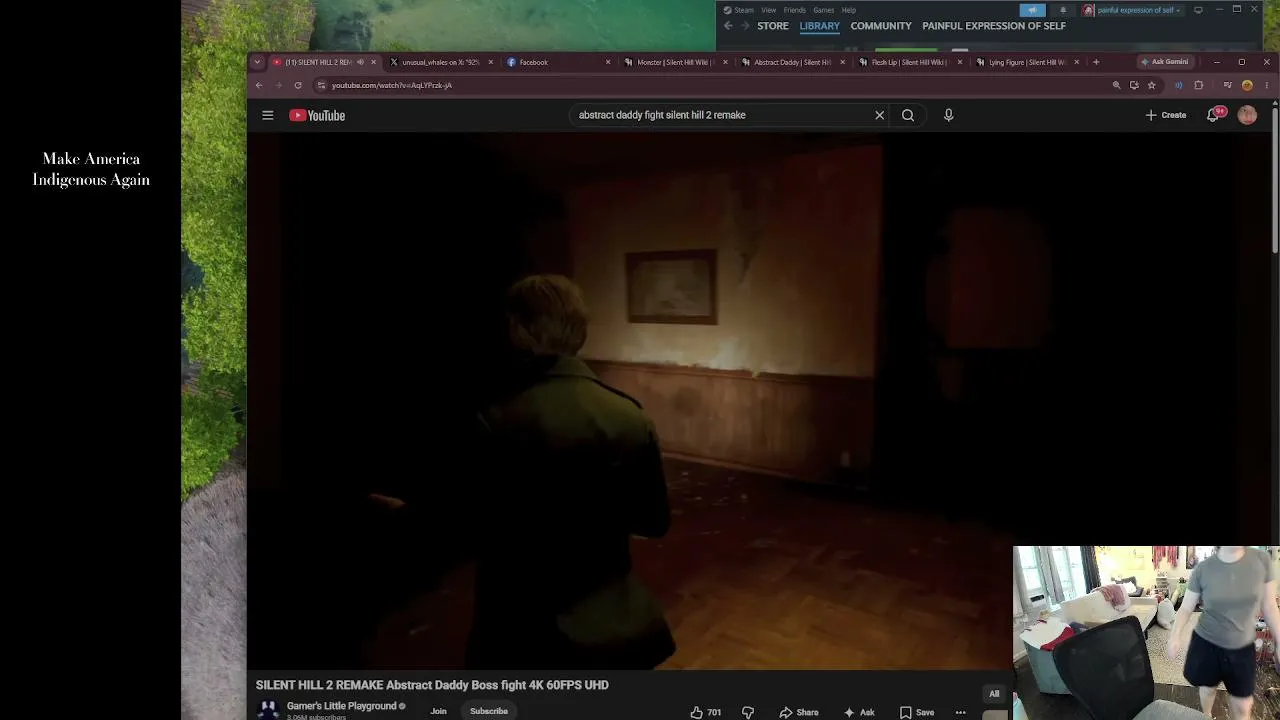The width and height of the screenshot is (1280, 720).
Task: Open the browser tab search dropdown
Action: coord(257,62)
